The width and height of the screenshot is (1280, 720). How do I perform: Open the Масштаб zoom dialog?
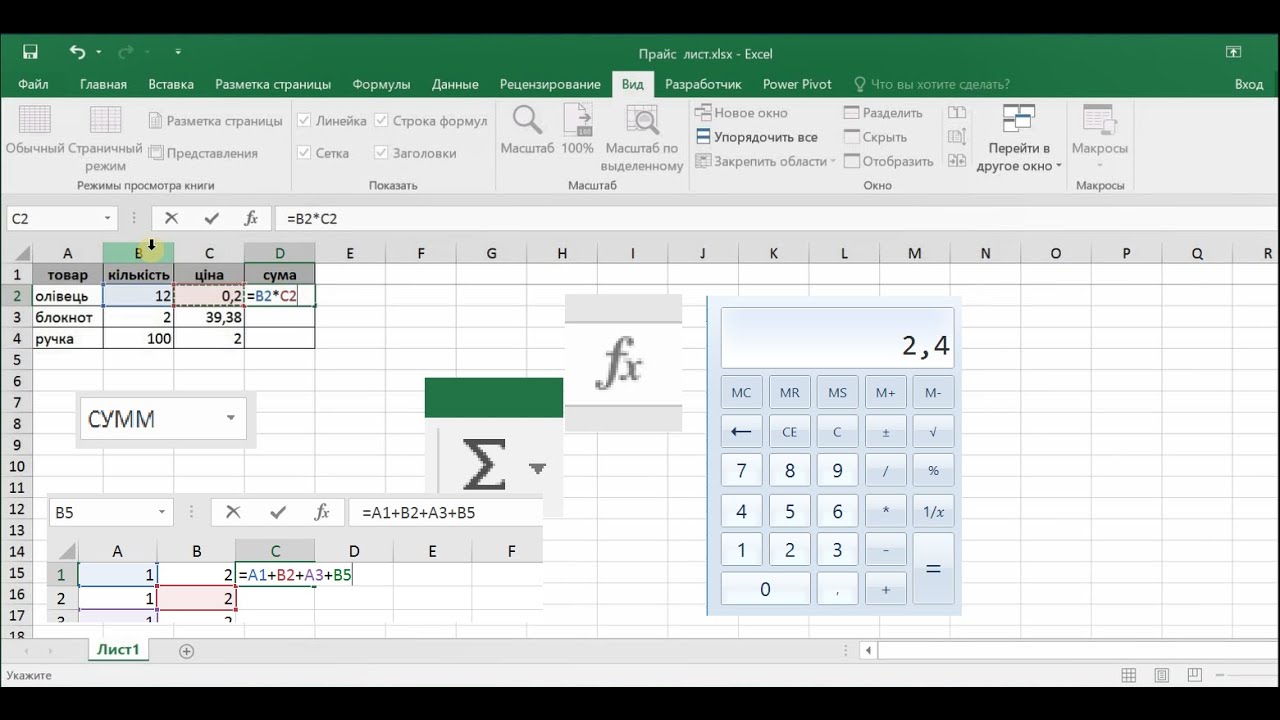click(x=527, y=130)
